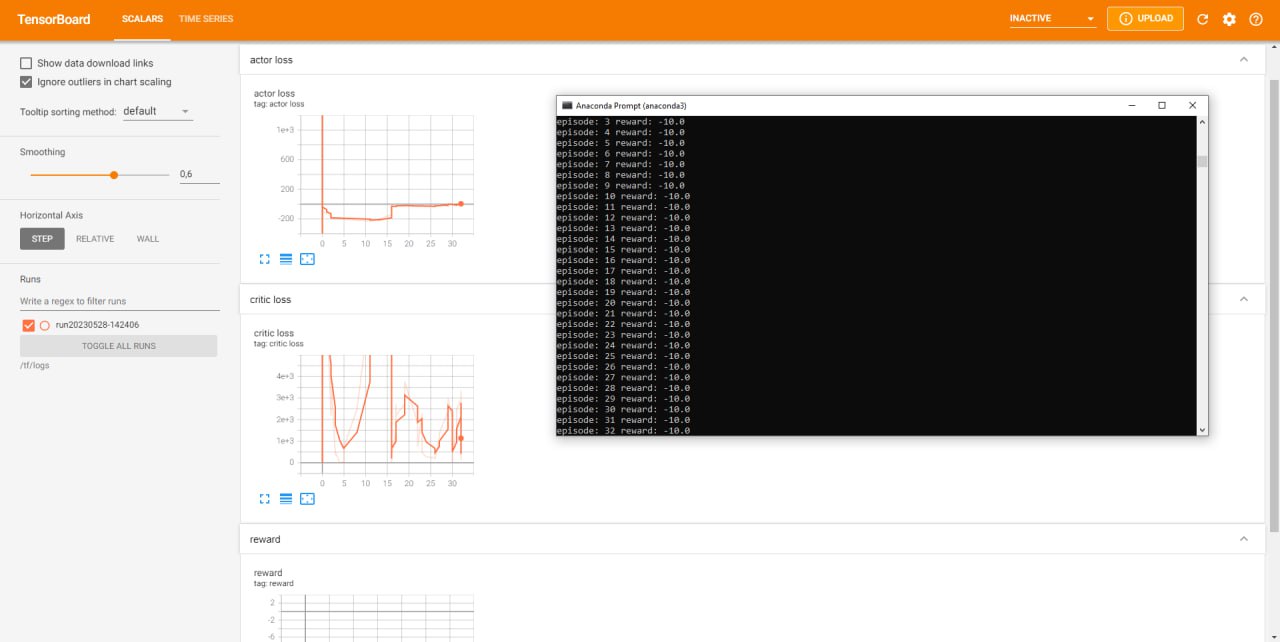Image resolution: width=1280 pixels, height=642 pixels.
Task: Open Tooltip sorting method dropdown
Action: pos(157,111)
